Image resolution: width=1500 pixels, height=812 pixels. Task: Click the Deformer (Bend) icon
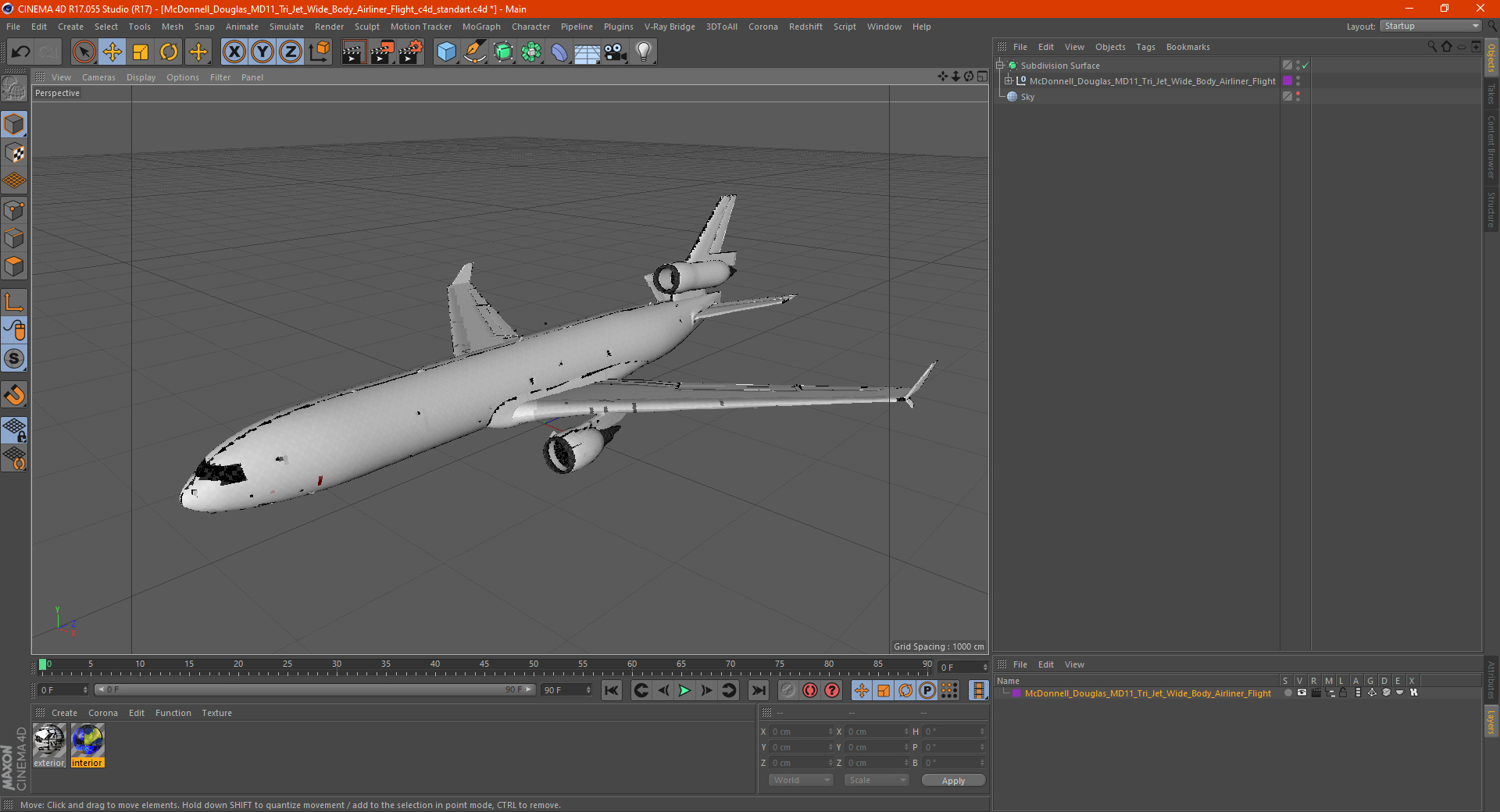559,52
